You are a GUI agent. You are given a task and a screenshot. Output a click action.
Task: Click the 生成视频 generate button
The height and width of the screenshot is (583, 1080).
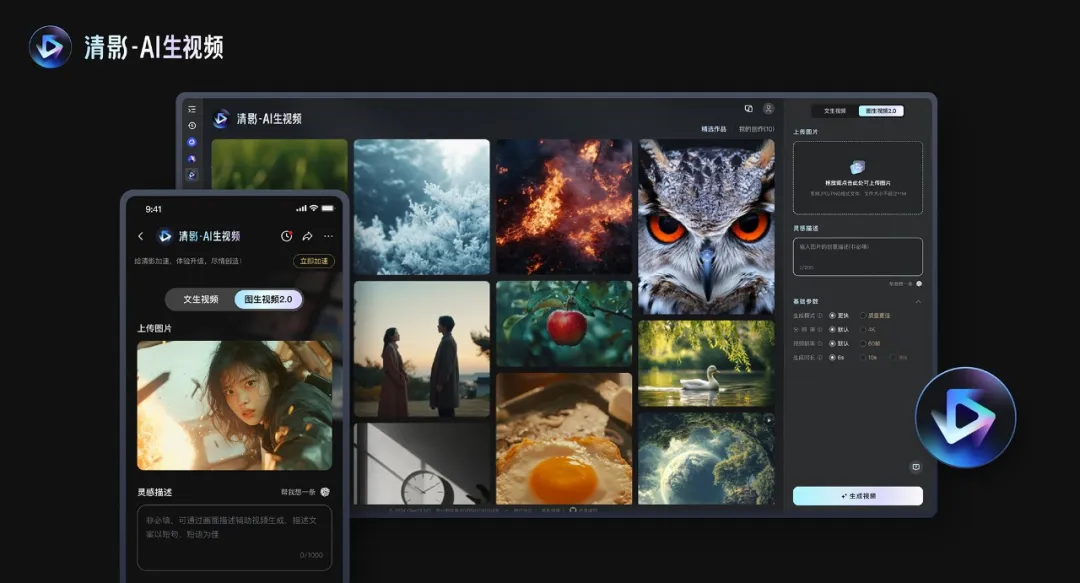pos(857,496)
